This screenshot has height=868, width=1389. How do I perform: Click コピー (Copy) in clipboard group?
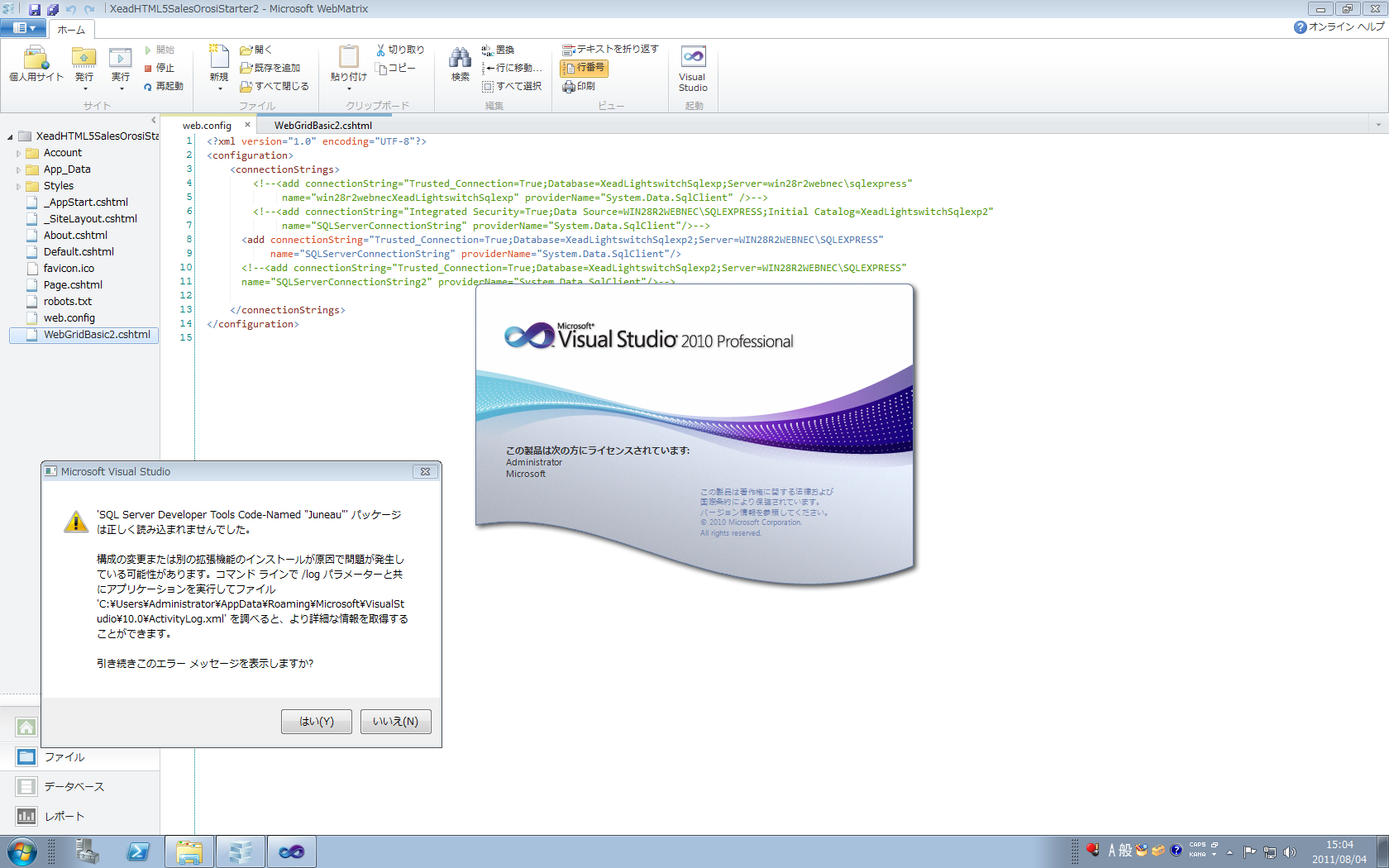(395, 68)
